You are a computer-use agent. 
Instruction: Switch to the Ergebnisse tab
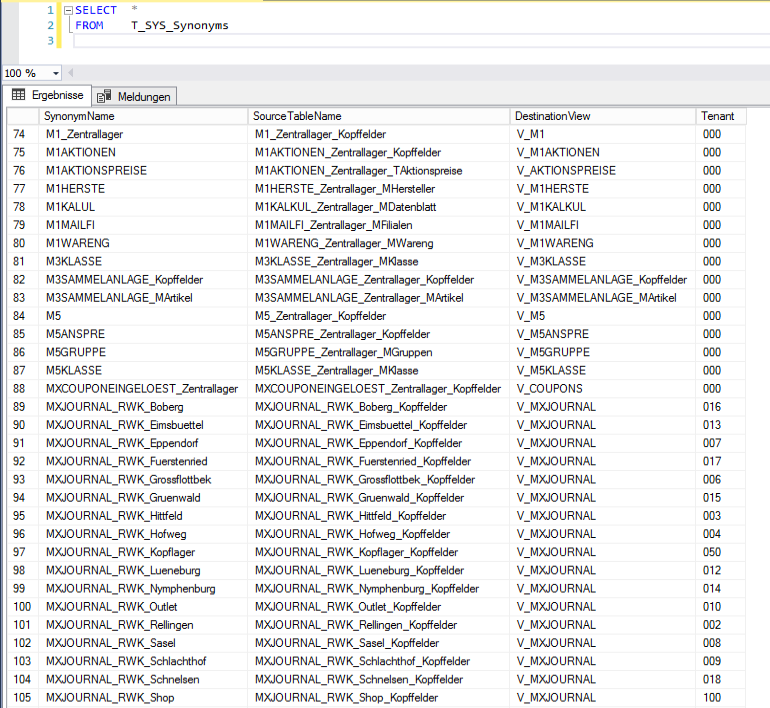(x=47, y=95)
